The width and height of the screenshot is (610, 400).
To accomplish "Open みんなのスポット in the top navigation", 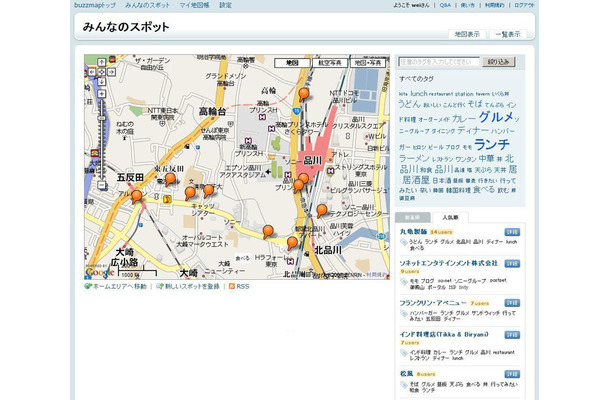I will [147, 5].
